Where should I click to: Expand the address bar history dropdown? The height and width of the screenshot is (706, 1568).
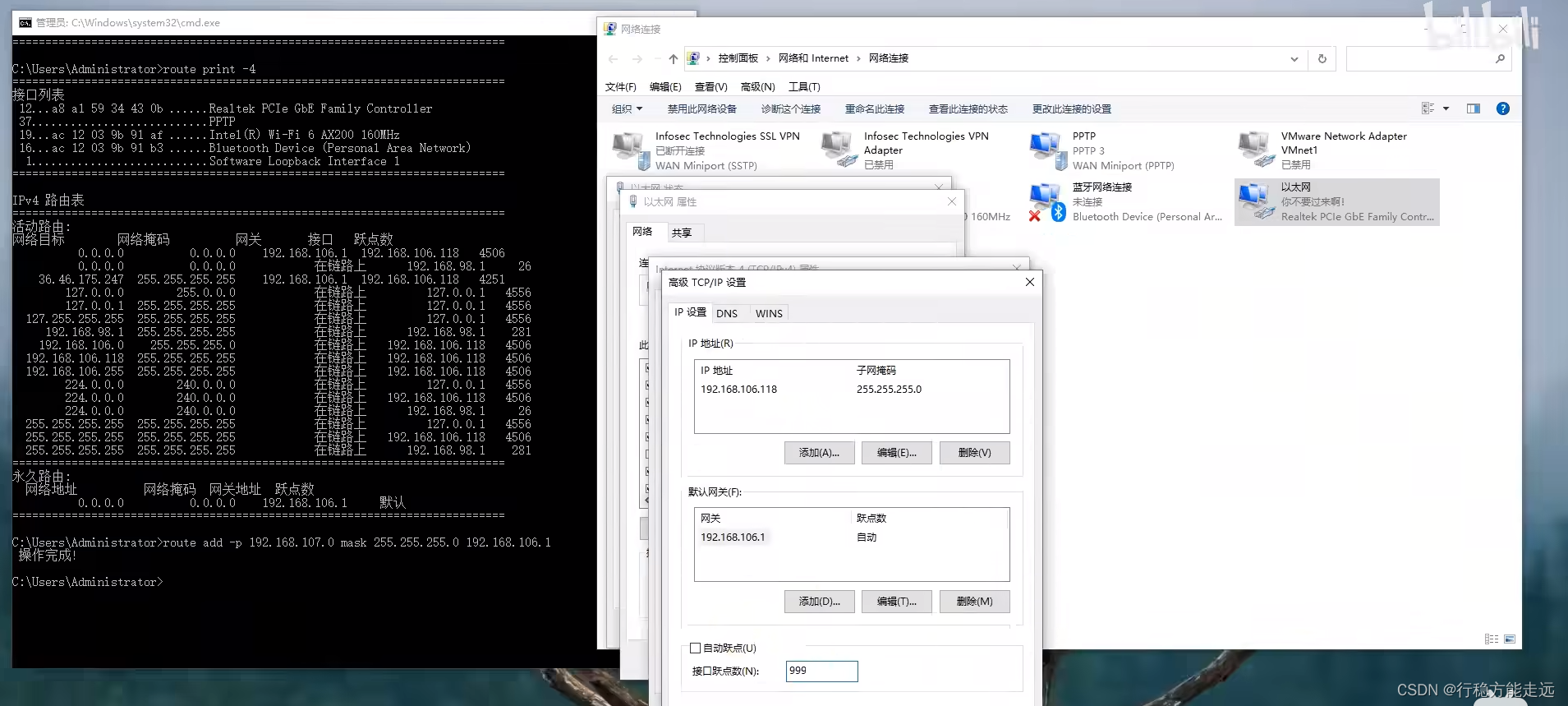[x=1294, y=58]
